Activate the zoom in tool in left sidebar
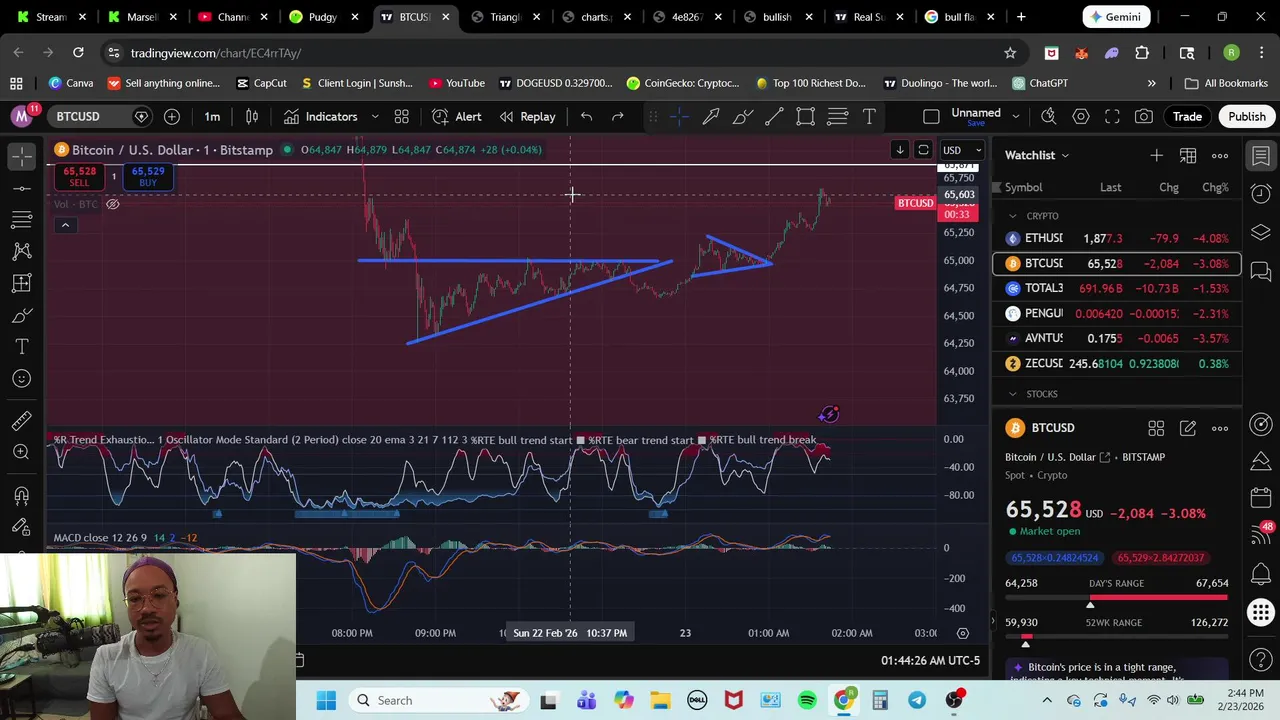This screenshot has width=1280, height=720. [x=21, y=453]
